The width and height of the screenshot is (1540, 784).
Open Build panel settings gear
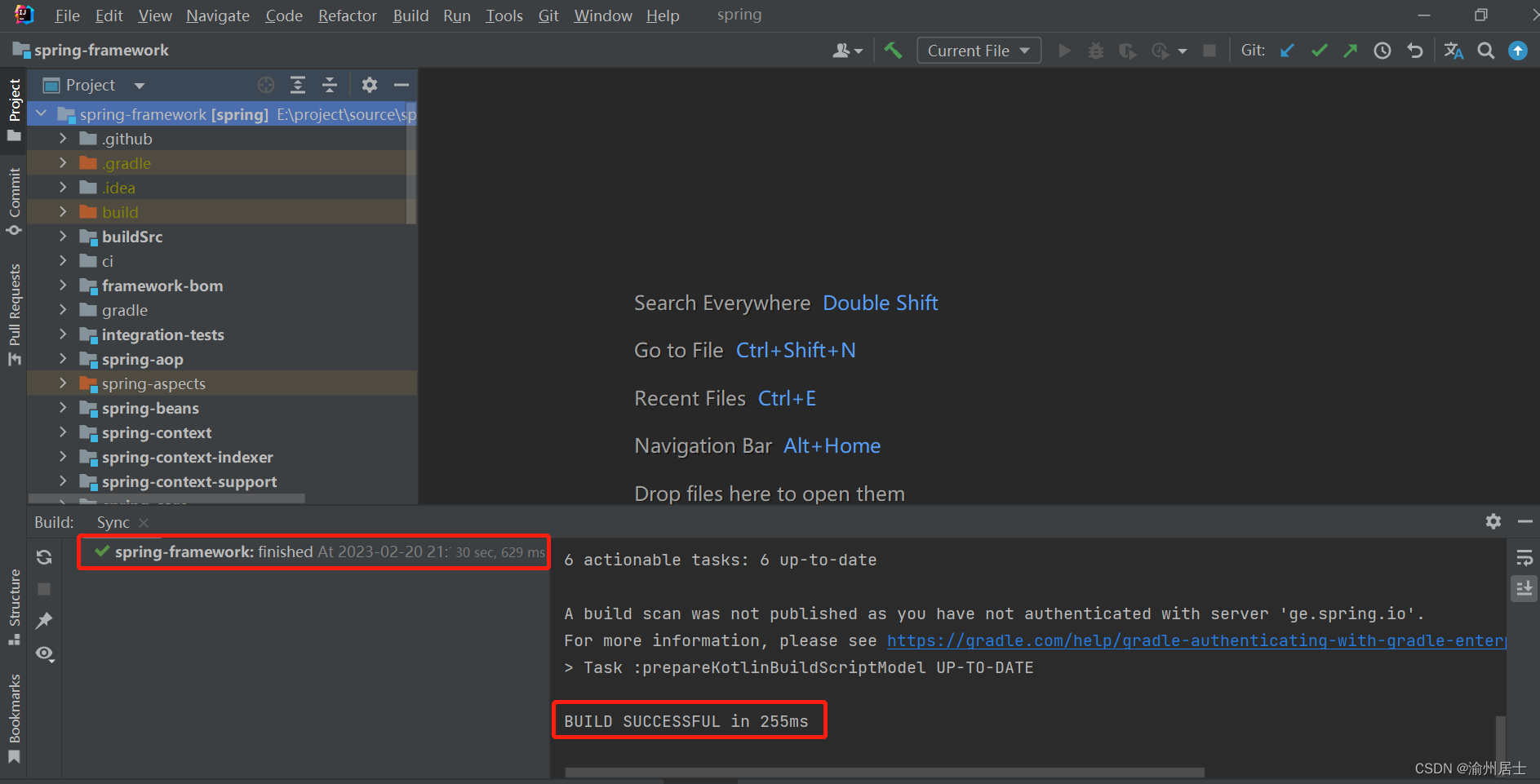pos(1493,521)
